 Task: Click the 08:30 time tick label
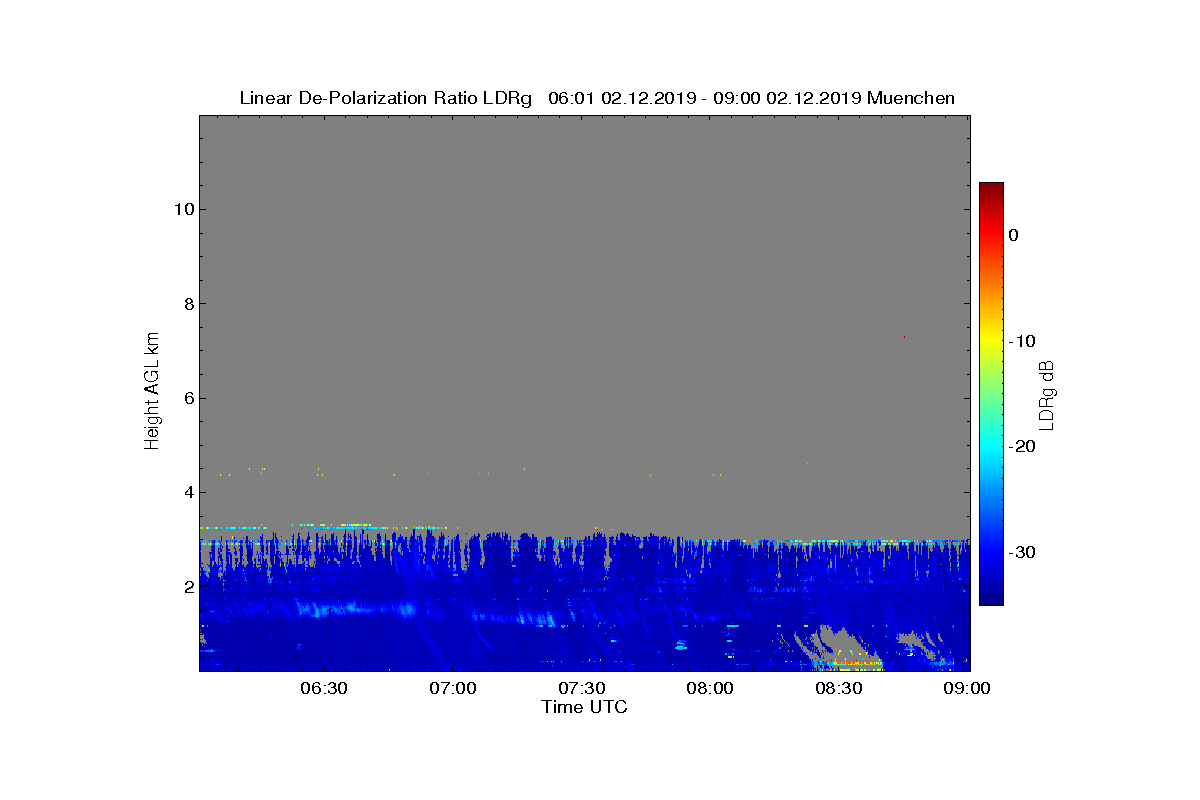point(840,688)
